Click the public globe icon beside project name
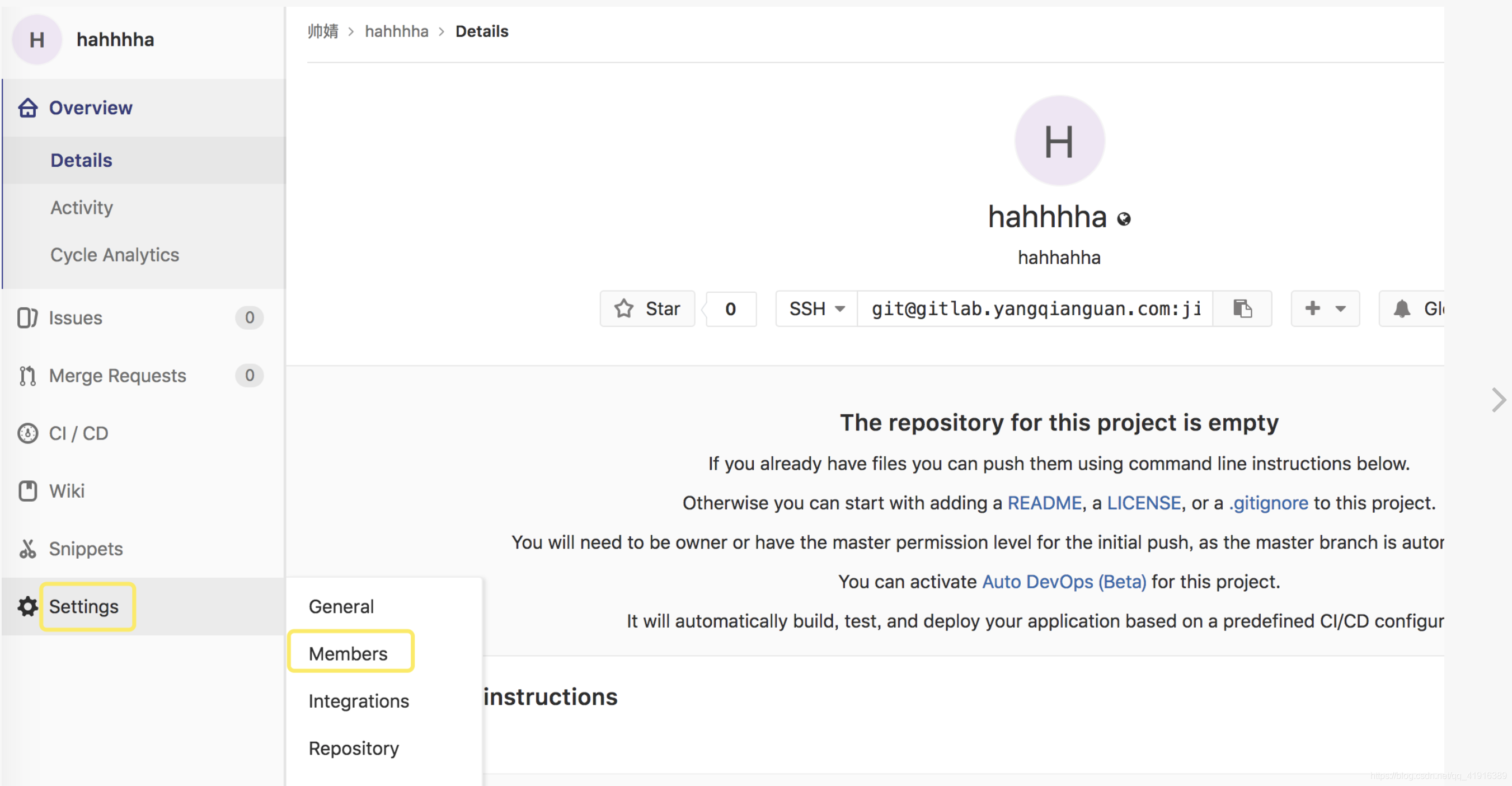 pyautogui.click(x=1124, y=219)
